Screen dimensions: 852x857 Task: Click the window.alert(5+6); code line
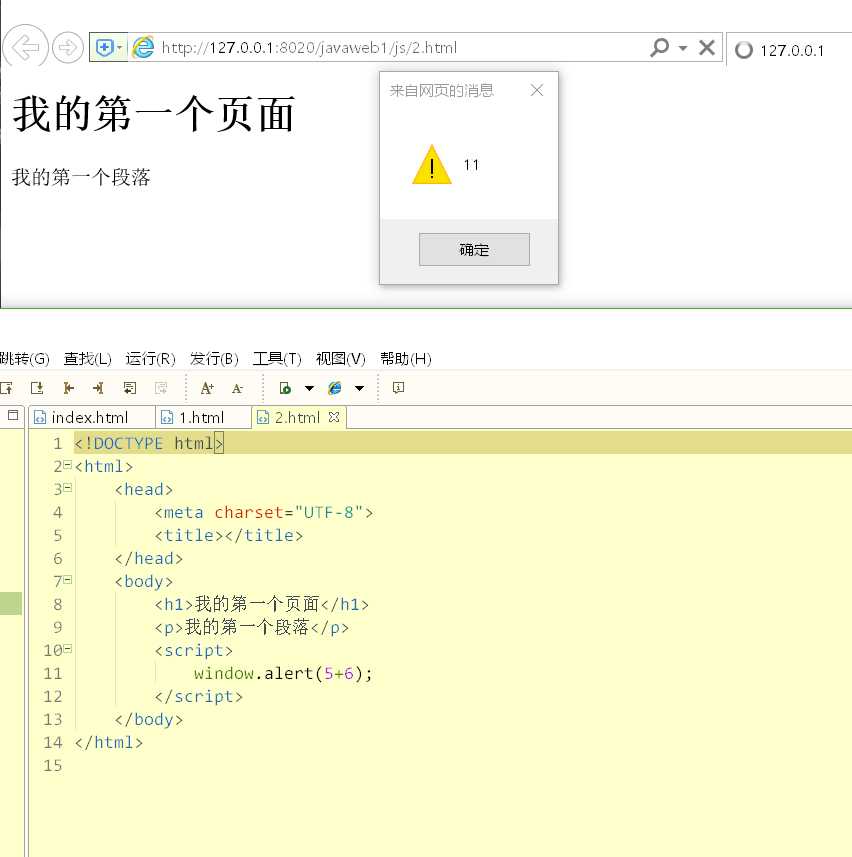pos(283,673)
